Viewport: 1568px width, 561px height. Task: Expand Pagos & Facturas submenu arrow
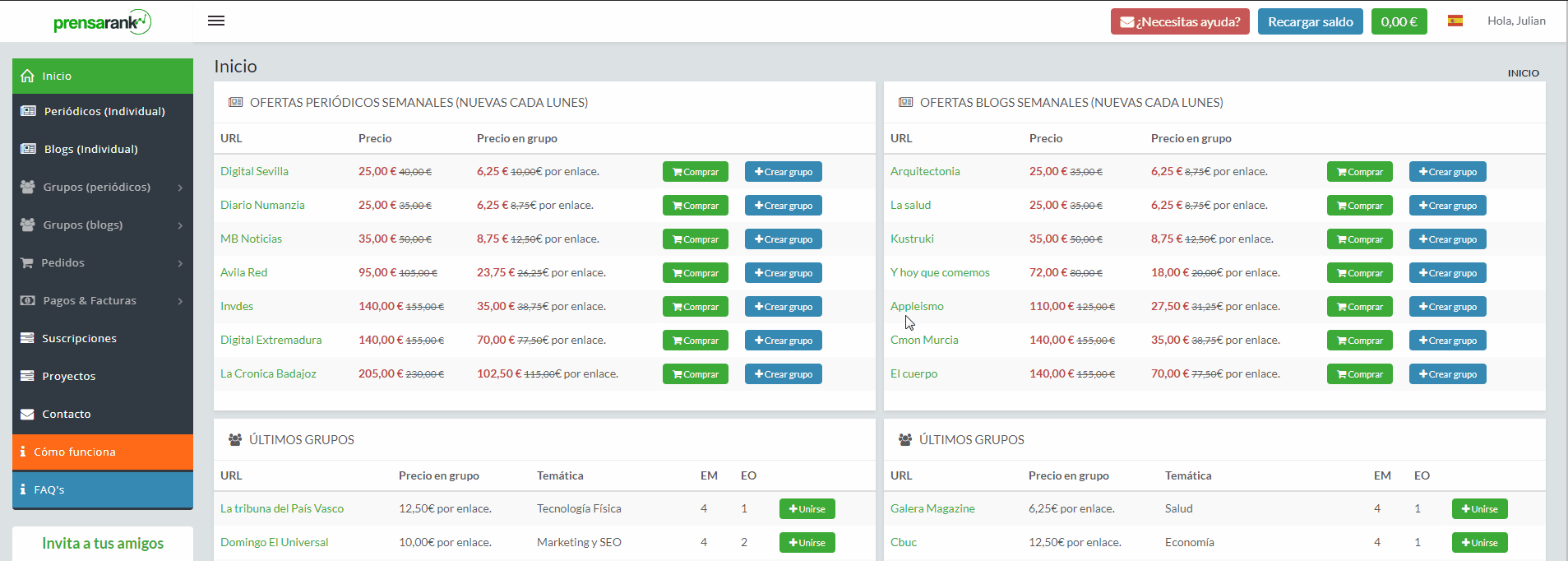(180, 301)
